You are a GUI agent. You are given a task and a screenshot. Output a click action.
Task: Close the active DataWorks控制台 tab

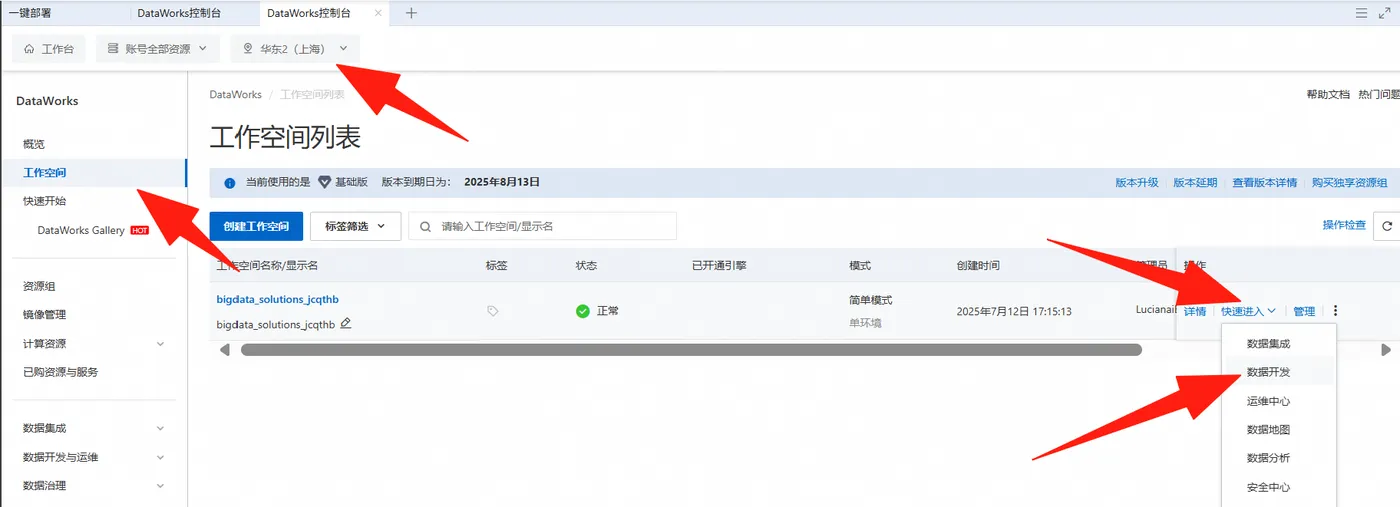pos(377,13)
